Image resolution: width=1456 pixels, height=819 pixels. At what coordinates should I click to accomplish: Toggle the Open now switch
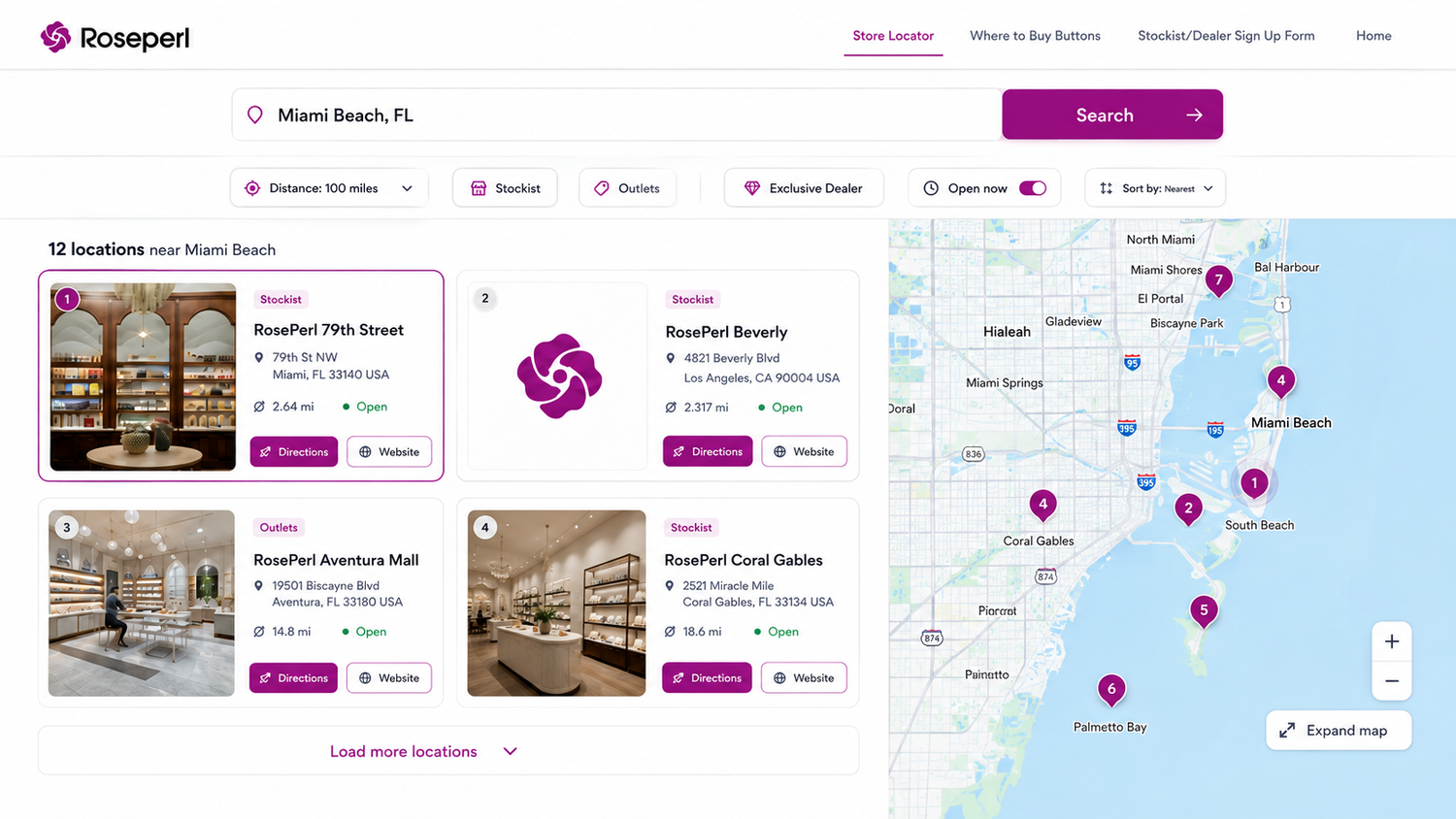click(x=1033, y=188)
